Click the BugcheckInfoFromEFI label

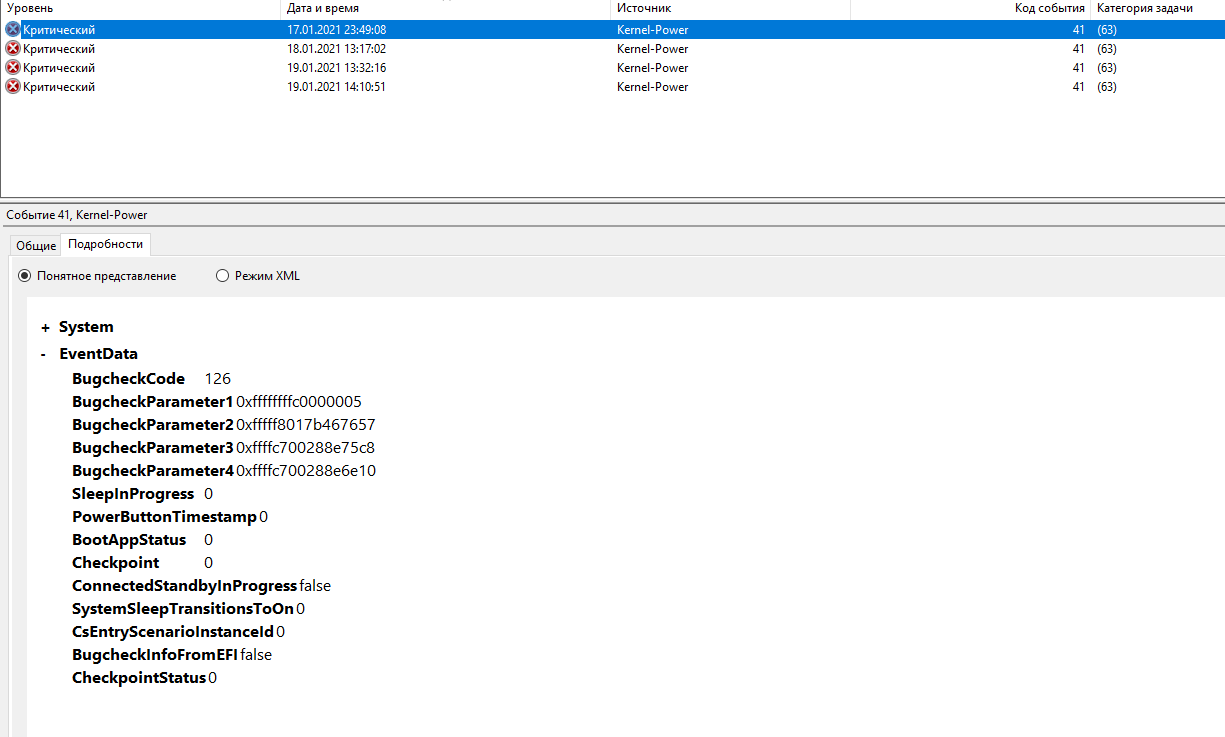pos(155,655)
